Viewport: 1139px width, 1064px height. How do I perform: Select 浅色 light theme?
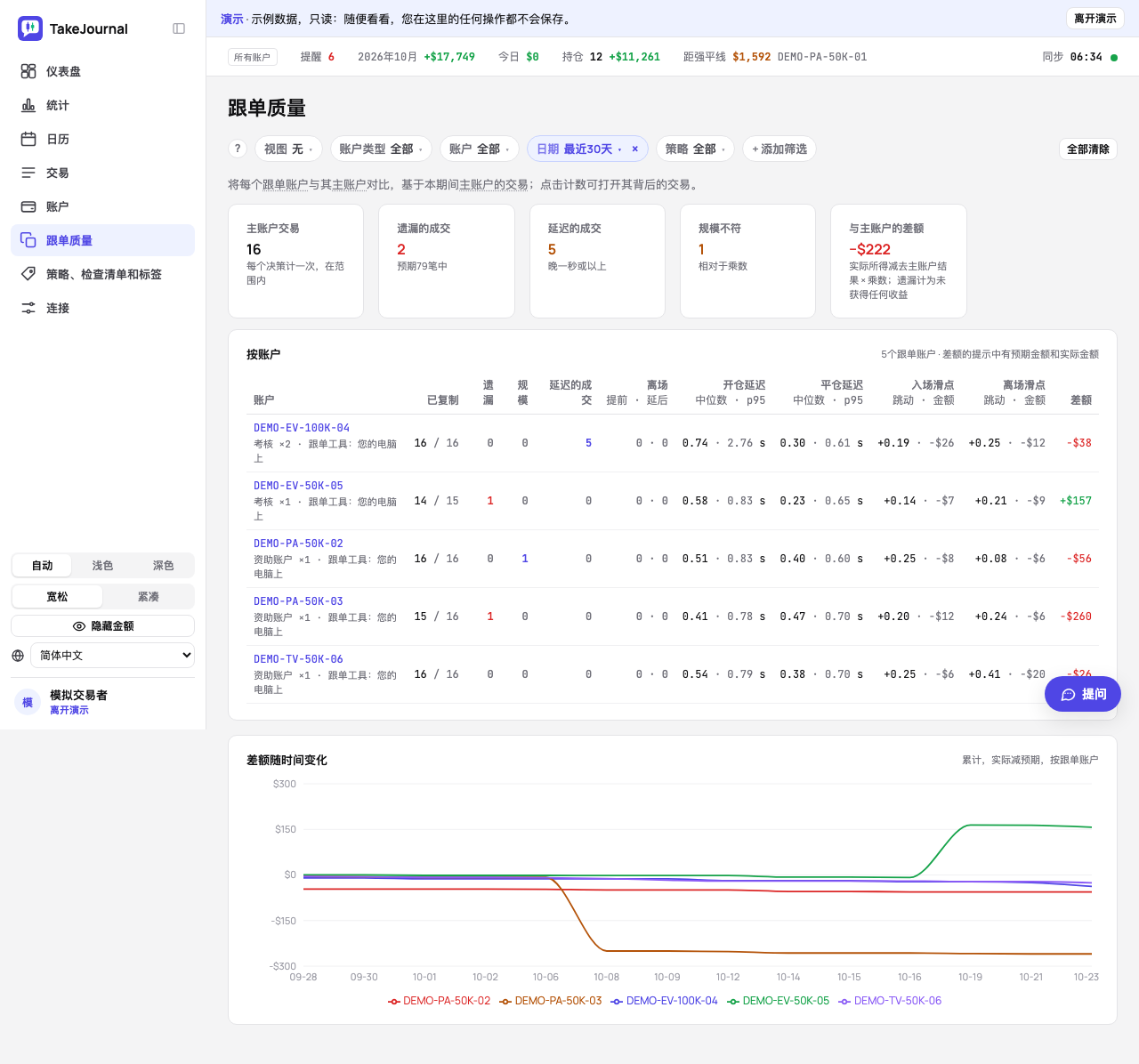(x=102, y=566)
